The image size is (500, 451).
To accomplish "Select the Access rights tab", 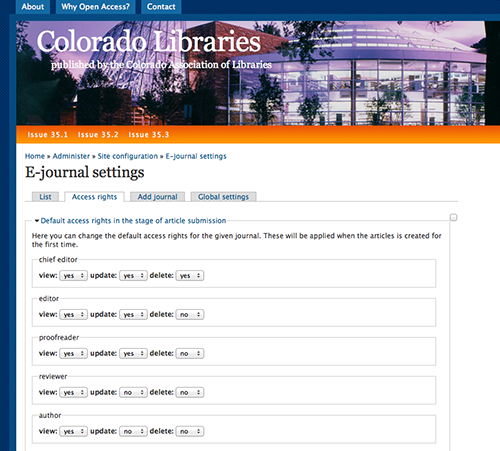I will (95, 197).
